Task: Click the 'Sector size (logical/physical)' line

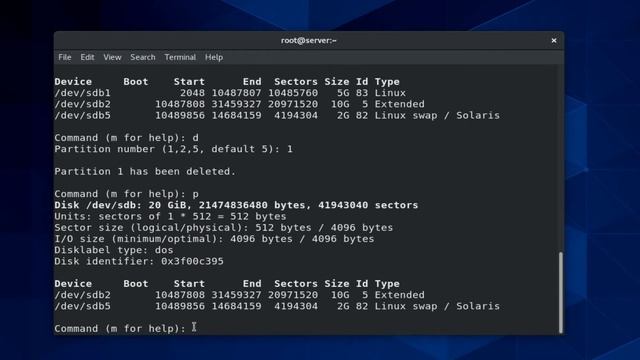Action: (x=224, y=227)
